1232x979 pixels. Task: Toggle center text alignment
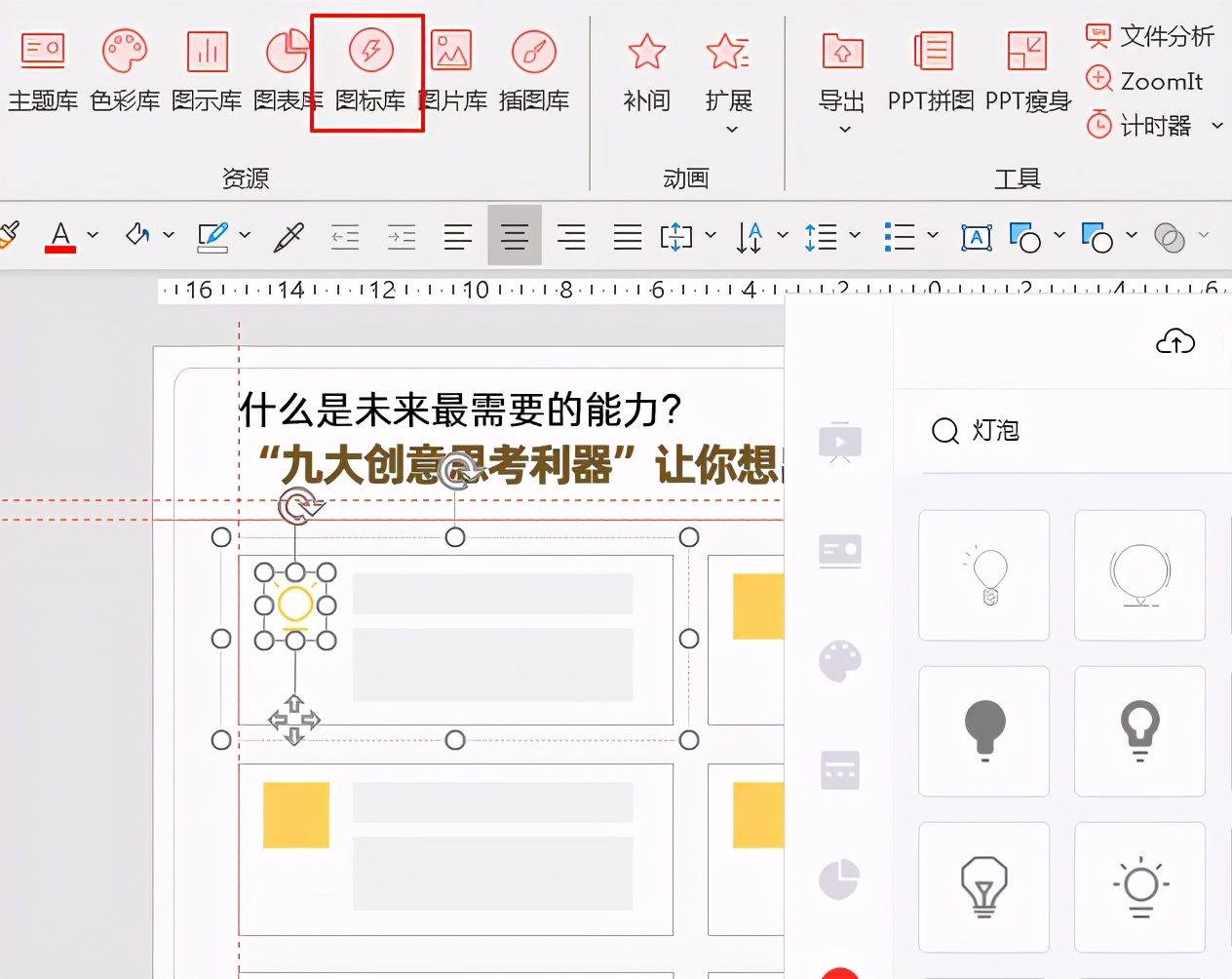tap(514, 236)
